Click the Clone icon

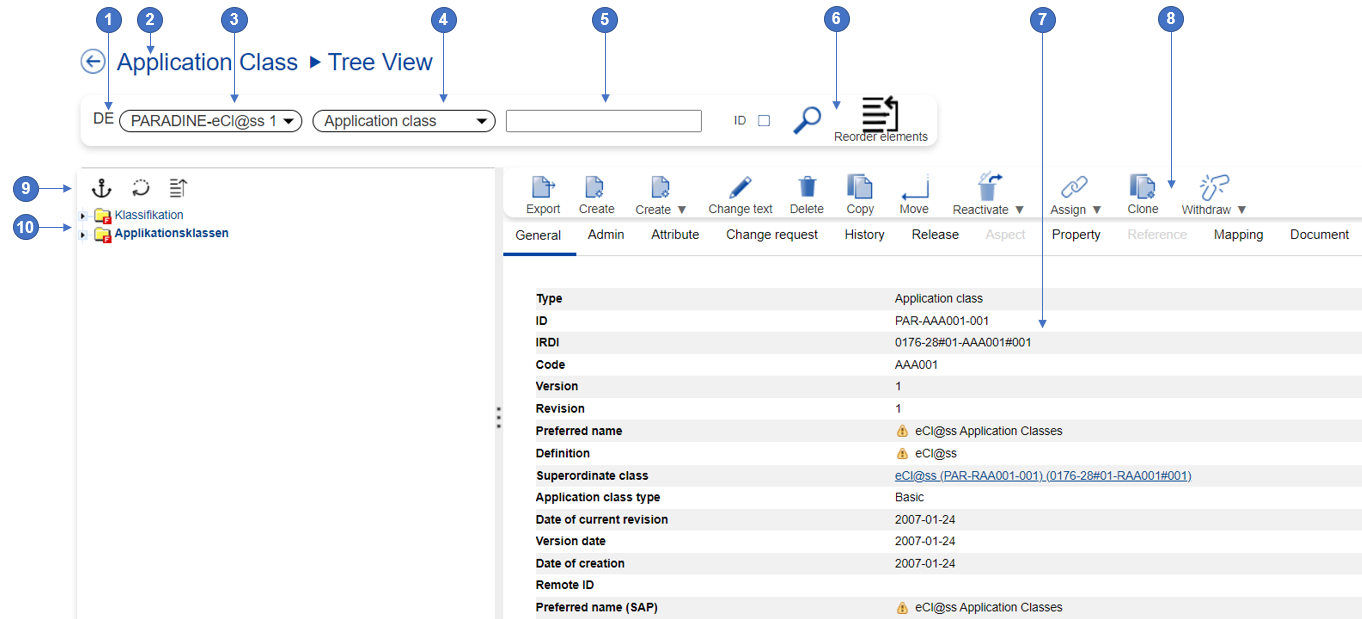coord(1142,187)
